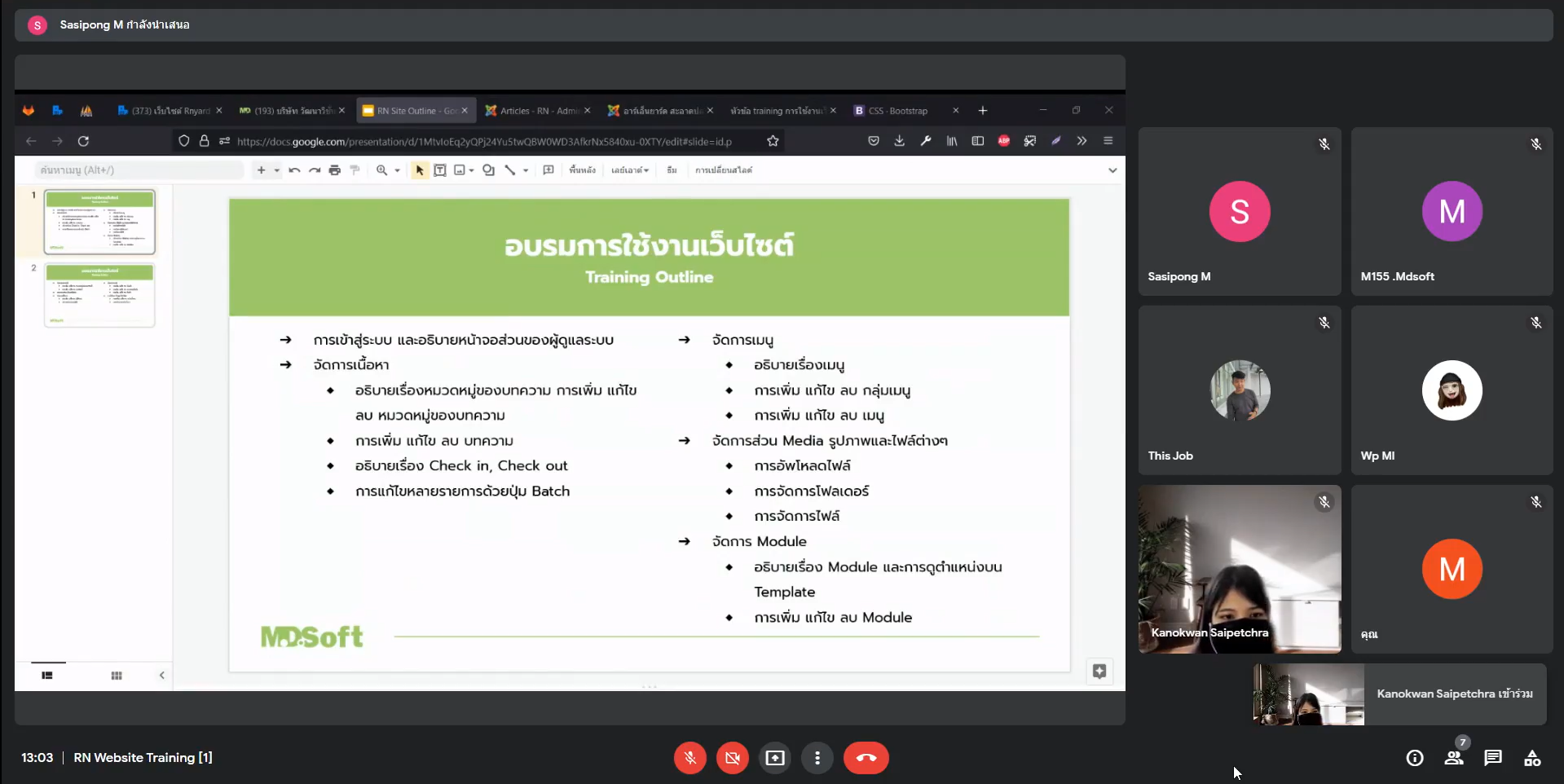The height and width of the screenshot is (784, 1564).
Task: Switch to the CSS - Bootstrap browser tab
Action: [897, 111]
